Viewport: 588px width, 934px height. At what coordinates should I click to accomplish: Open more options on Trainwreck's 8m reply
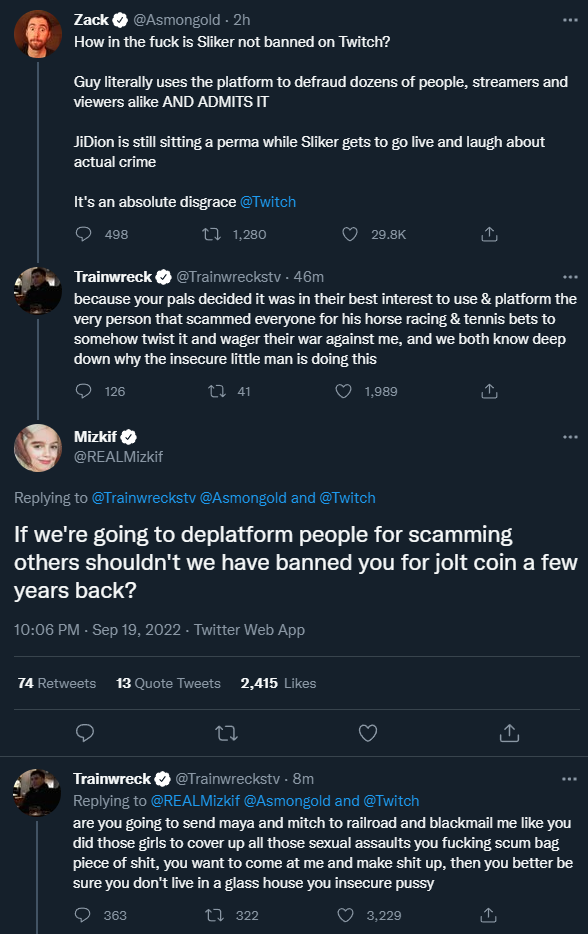coord(569,779)
